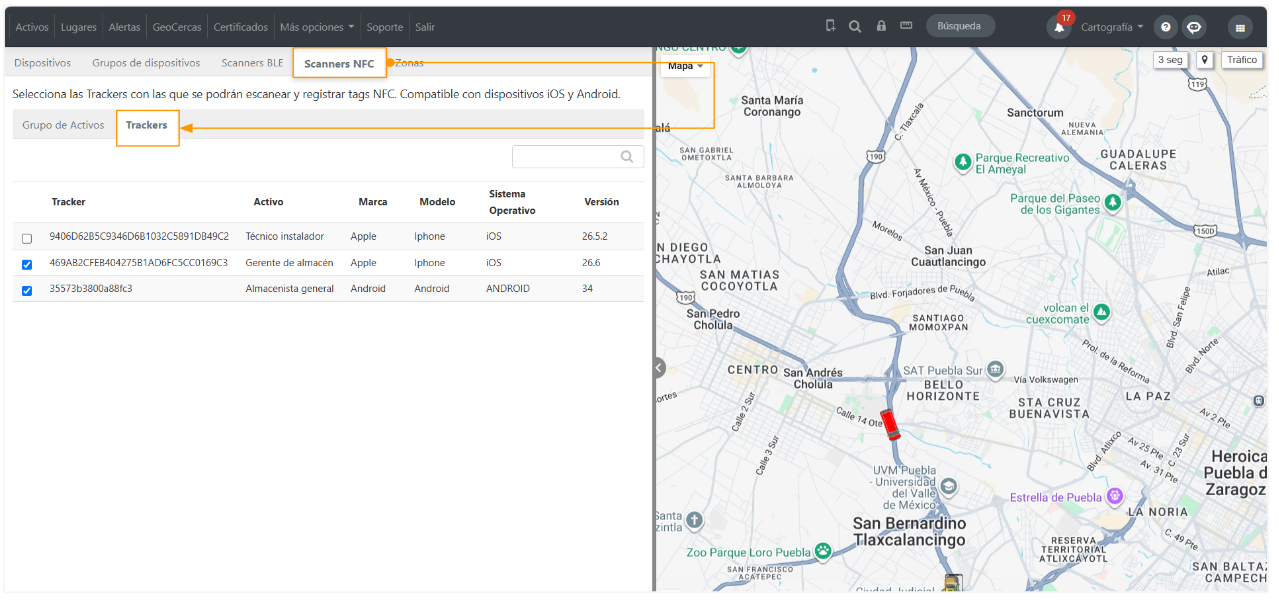The image size is (1279, 608).
Task: Click the add-device icon in the top bar
Action: tap(830, 26)
